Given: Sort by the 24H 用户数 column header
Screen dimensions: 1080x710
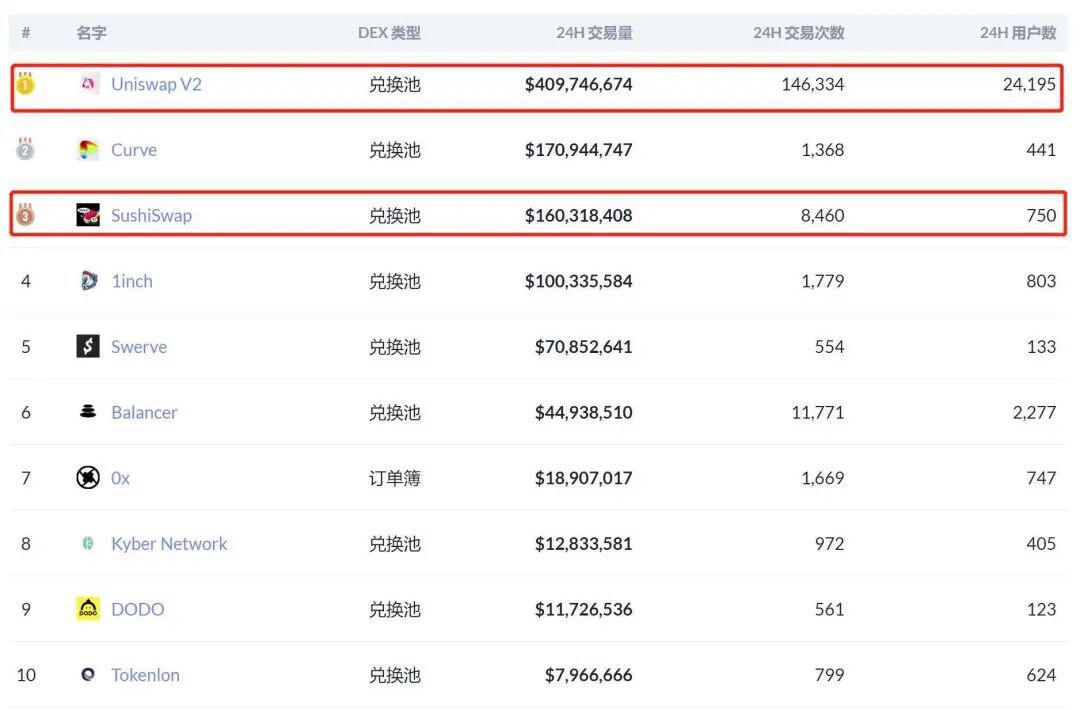Looking at the screenshot, I should tap(1018, 32).
